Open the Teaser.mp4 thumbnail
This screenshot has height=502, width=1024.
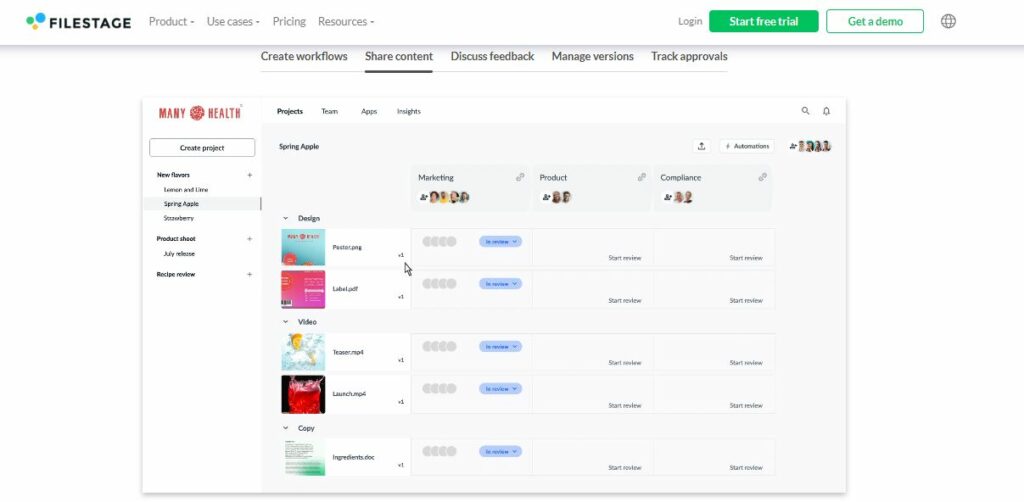(x=303, y=352)
